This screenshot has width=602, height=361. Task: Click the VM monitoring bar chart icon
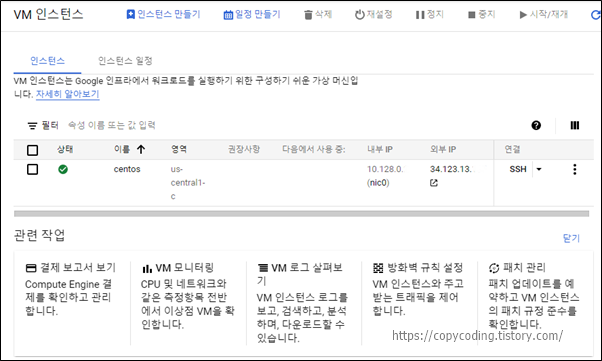147,268
